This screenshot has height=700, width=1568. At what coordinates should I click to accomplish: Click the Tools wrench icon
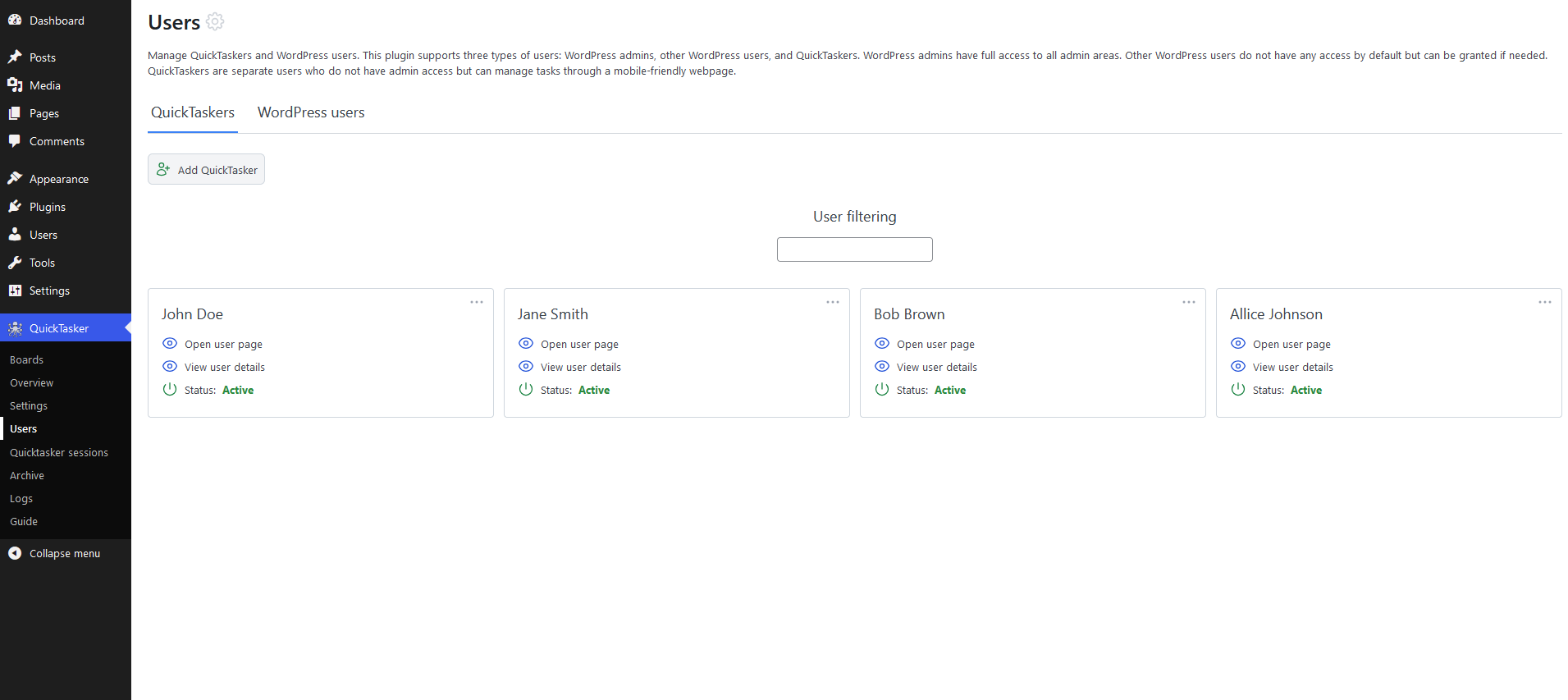click(x=15, y=262)
